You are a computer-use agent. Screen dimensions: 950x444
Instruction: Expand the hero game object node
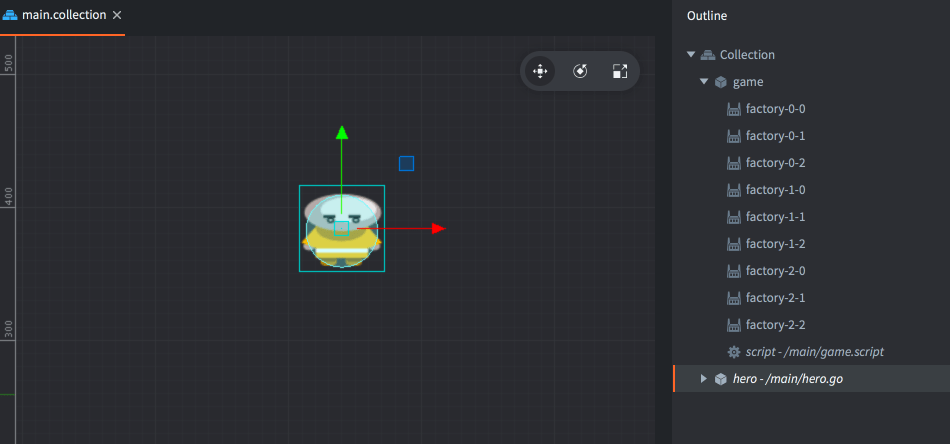point(704,379)
